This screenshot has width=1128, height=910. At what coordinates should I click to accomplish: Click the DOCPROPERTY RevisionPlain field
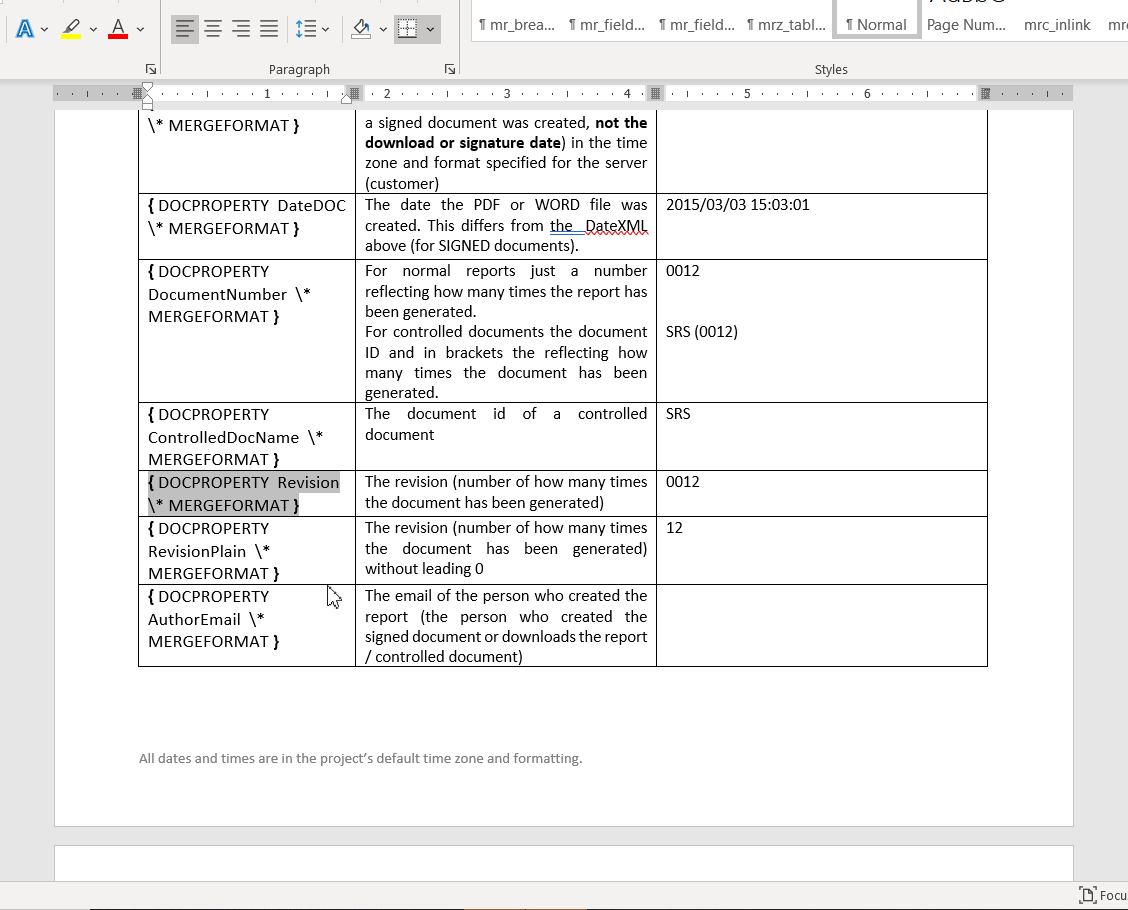click(213, 551)
